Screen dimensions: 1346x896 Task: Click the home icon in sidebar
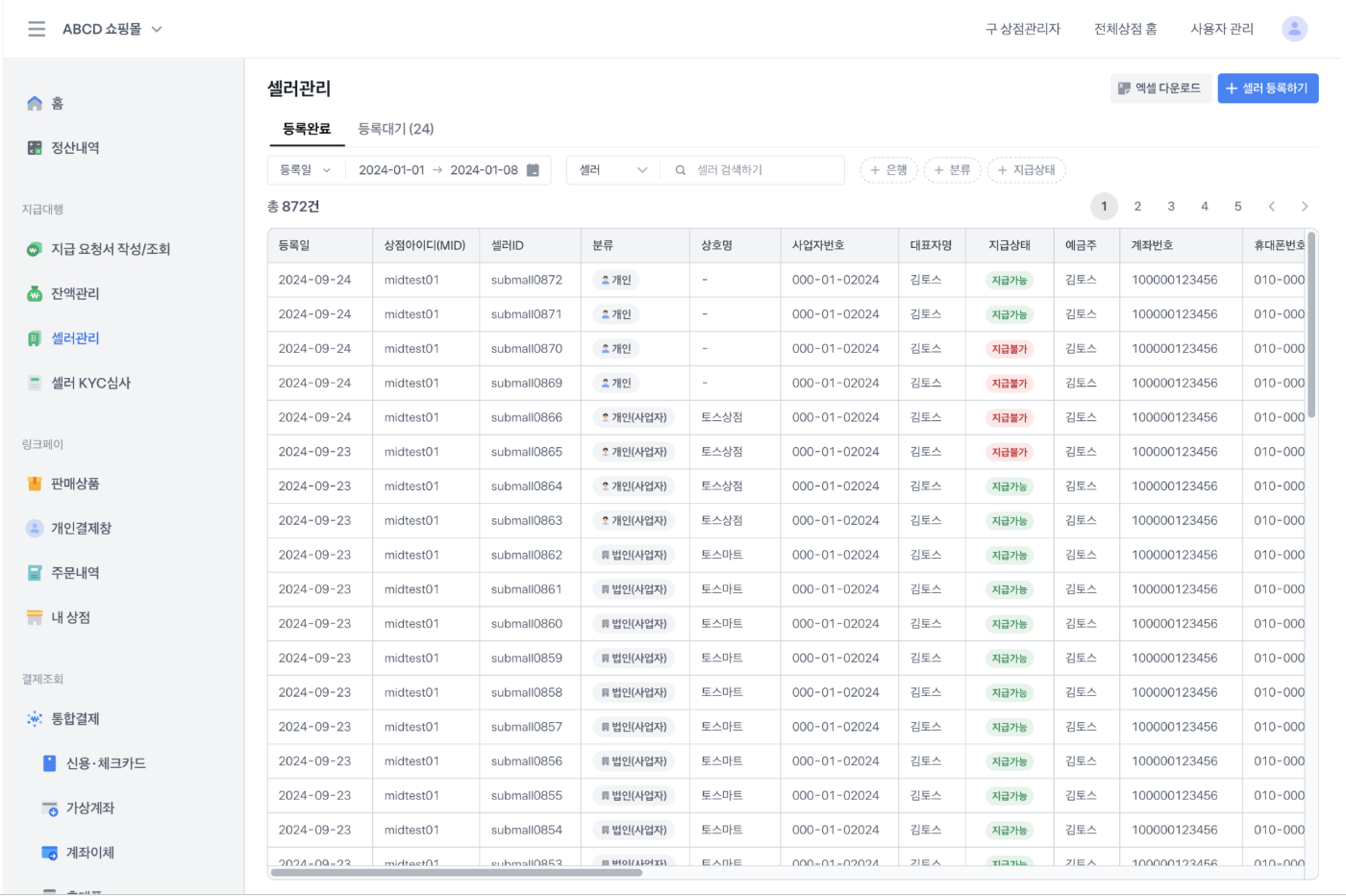(35, 103)
